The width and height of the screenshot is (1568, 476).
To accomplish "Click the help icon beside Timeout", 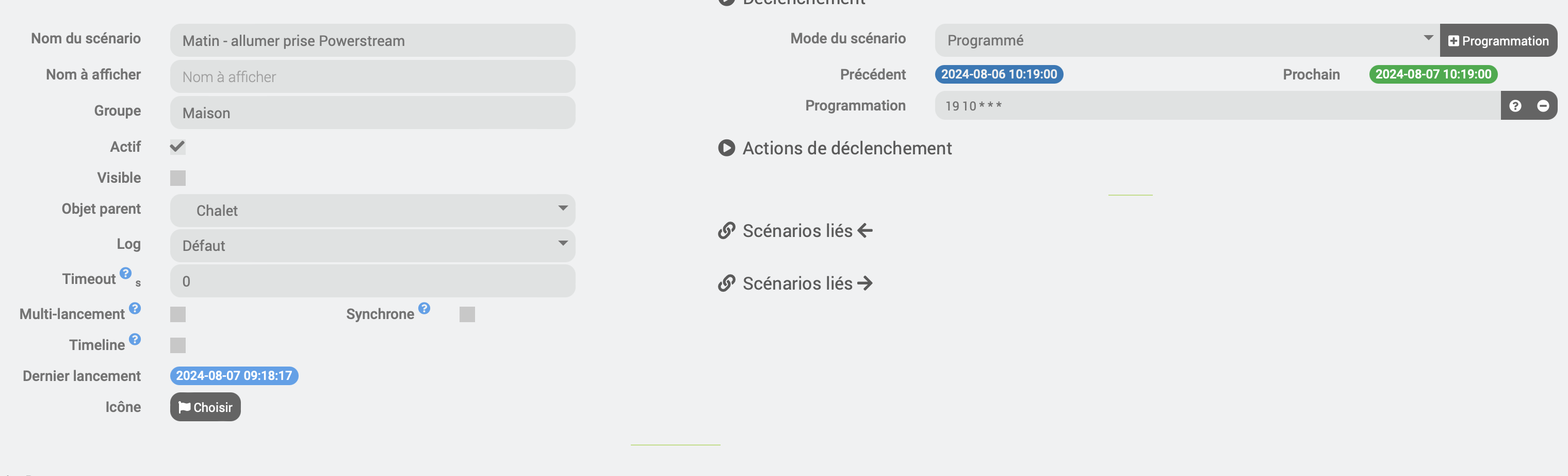I will [125, 273].
